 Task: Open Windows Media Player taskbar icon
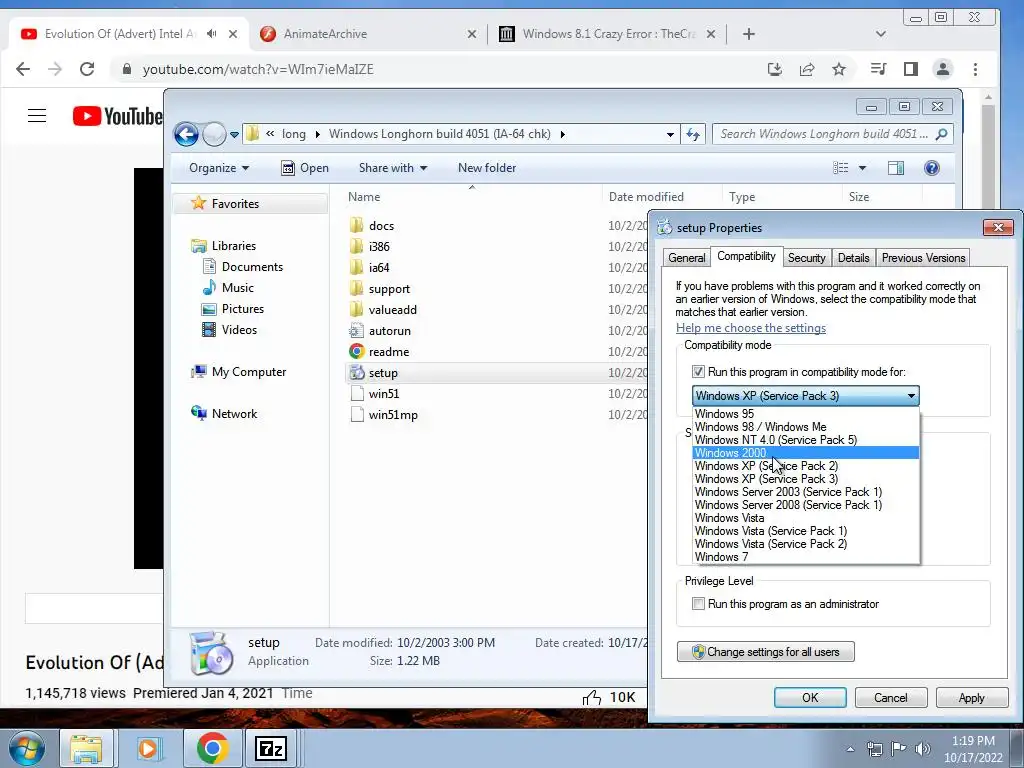(148, 748)
